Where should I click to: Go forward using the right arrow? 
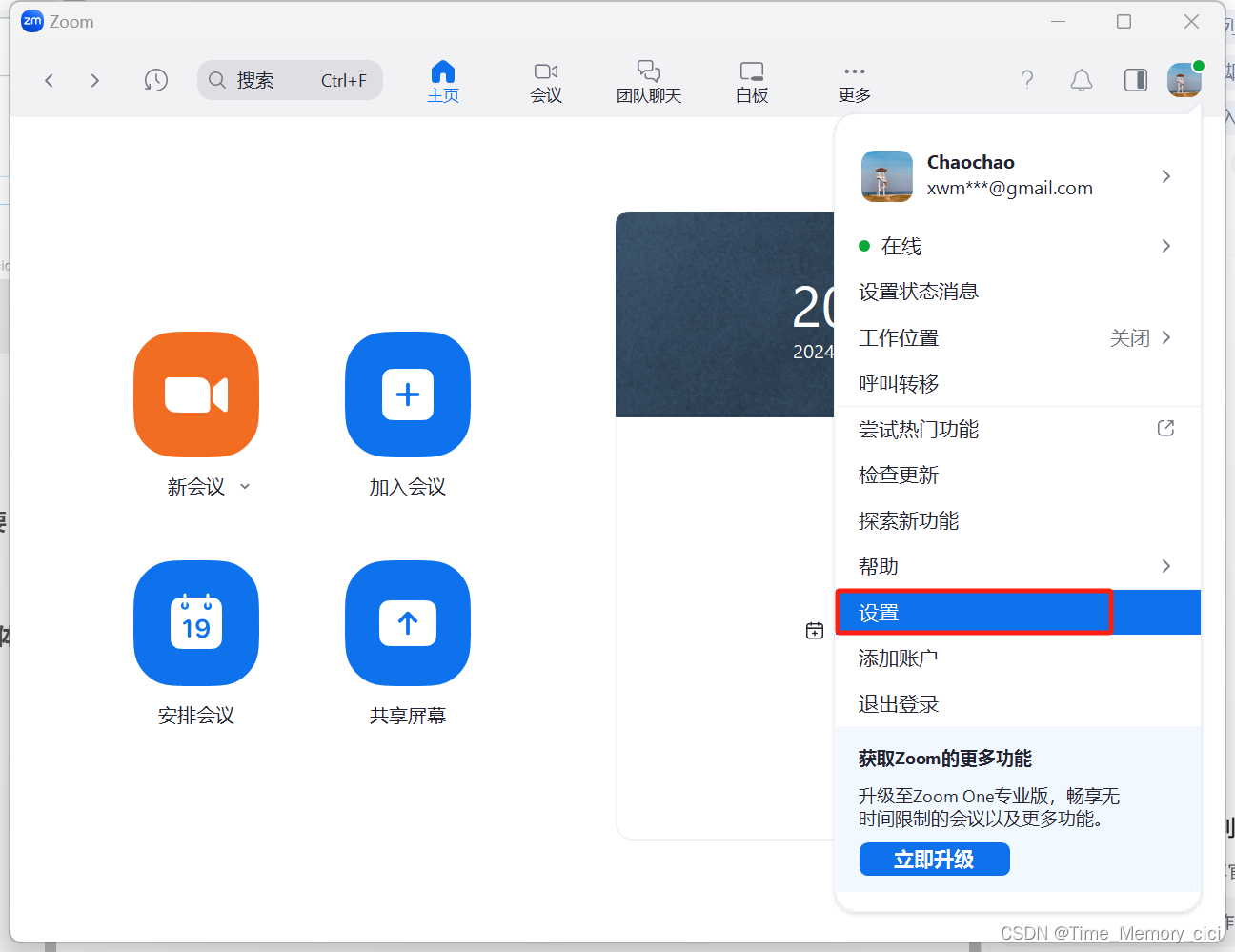coord(94,80)
